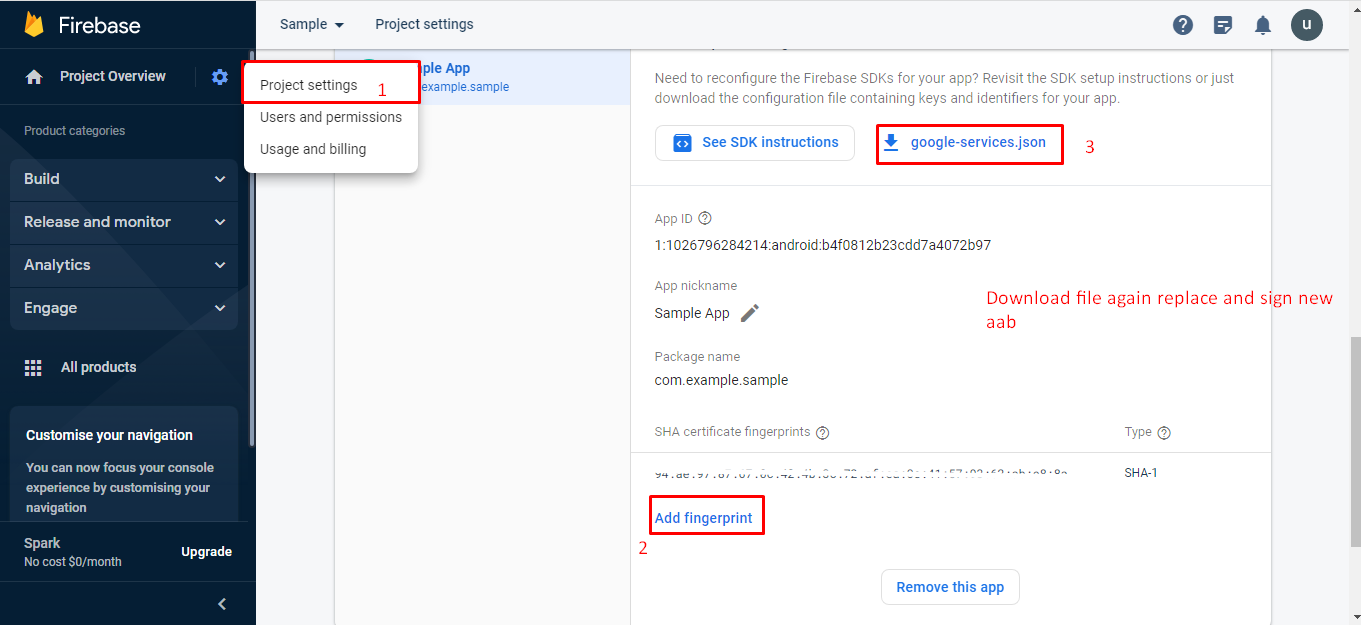Expand the Build category

(124, 179)
